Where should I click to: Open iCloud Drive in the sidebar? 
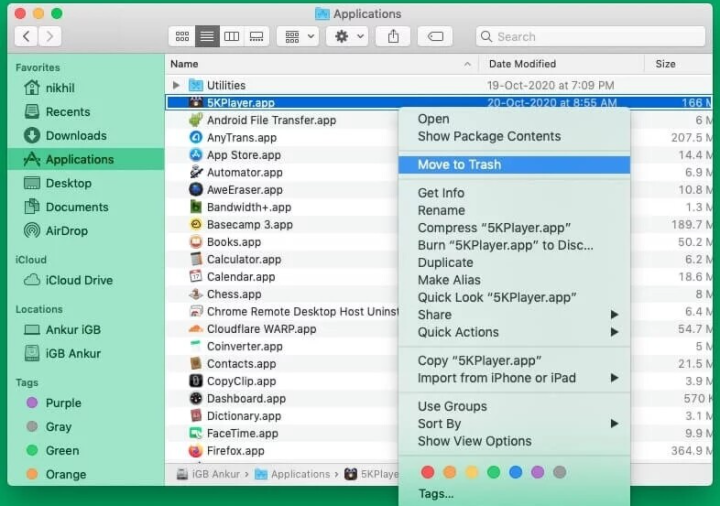coord(86,280)
